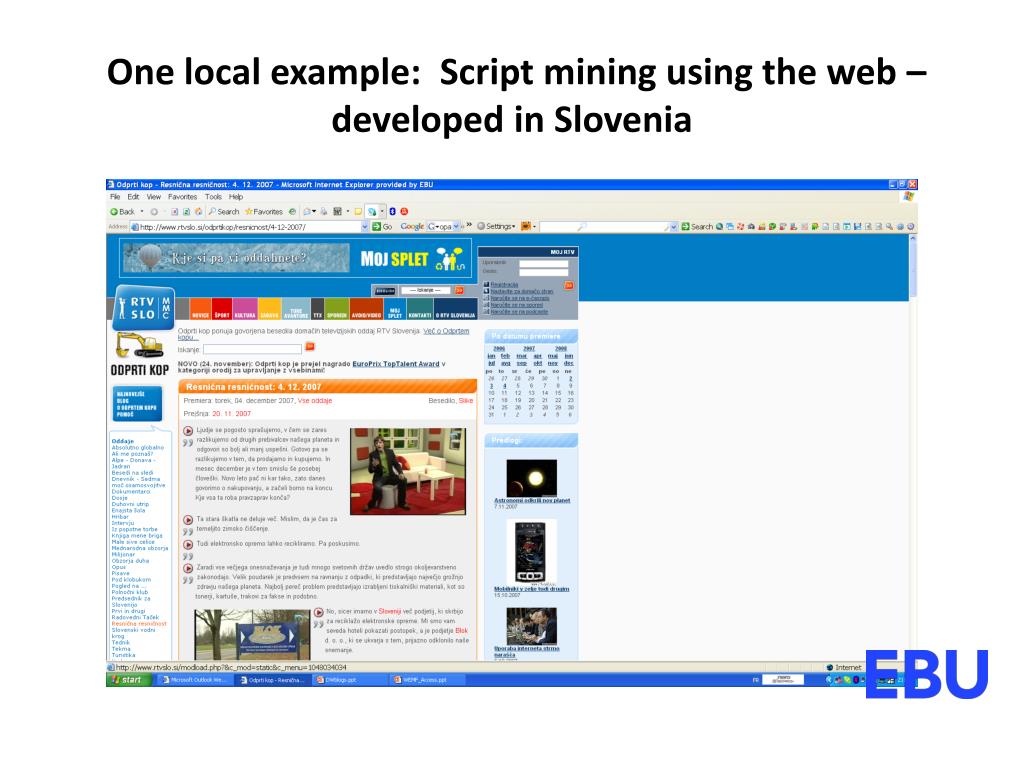Viewport: 1024px width, 768px height.
Task: Click the Windows Start button
Action: (129, 680)
